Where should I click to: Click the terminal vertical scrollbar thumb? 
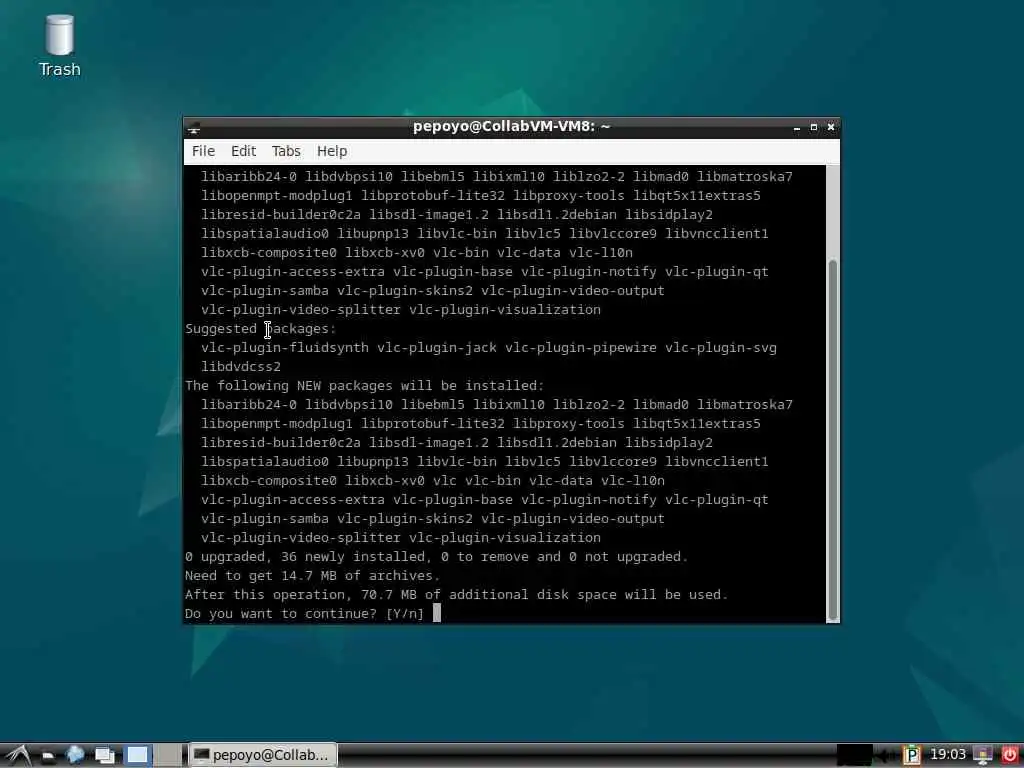tap(833, 440)
